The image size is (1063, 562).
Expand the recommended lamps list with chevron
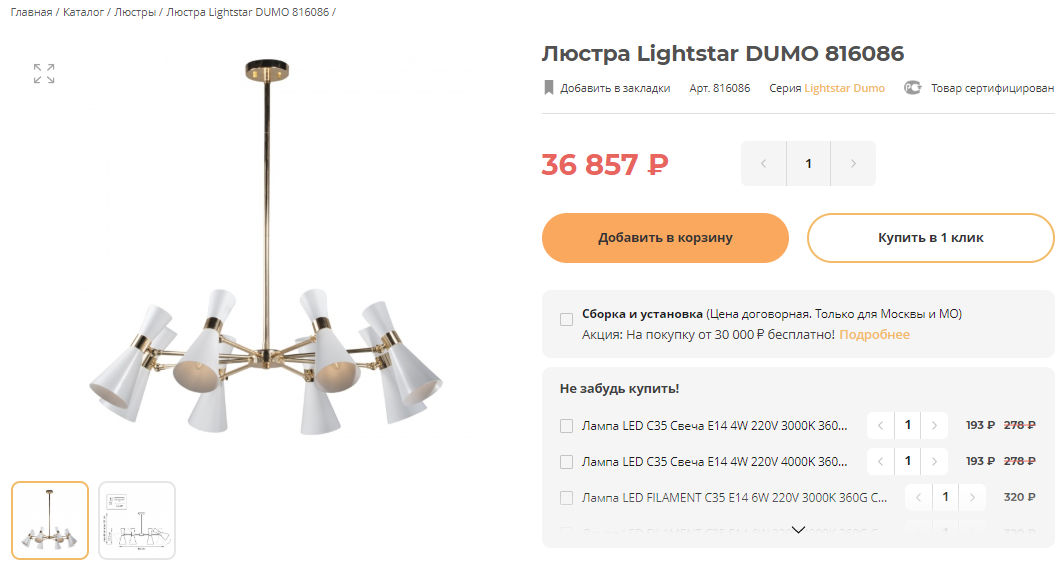pos(799,529)
